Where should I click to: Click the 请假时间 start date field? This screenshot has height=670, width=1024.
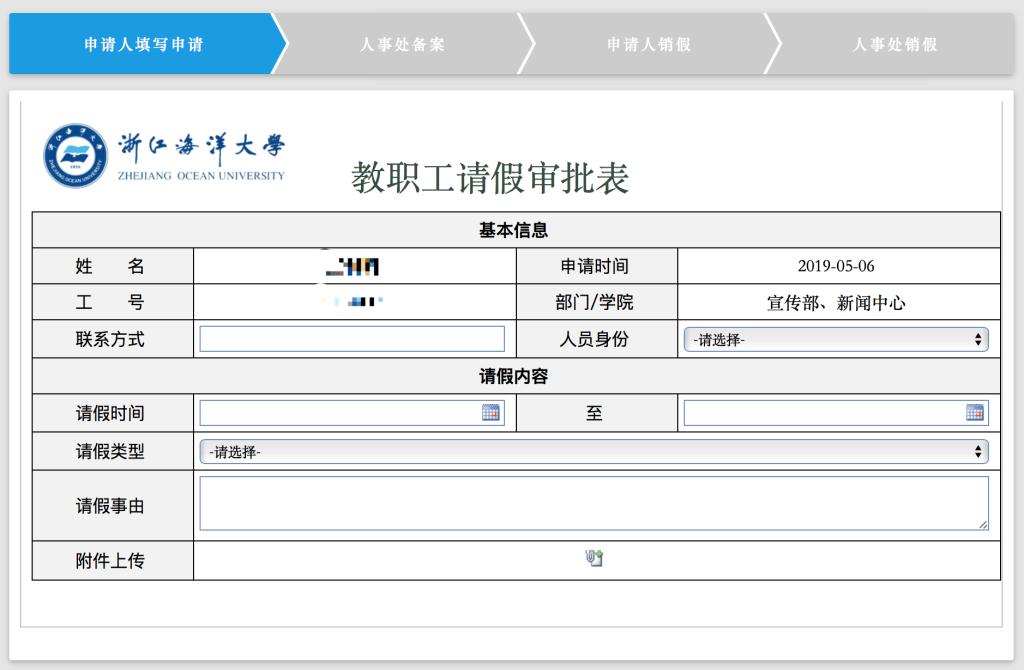340,412
